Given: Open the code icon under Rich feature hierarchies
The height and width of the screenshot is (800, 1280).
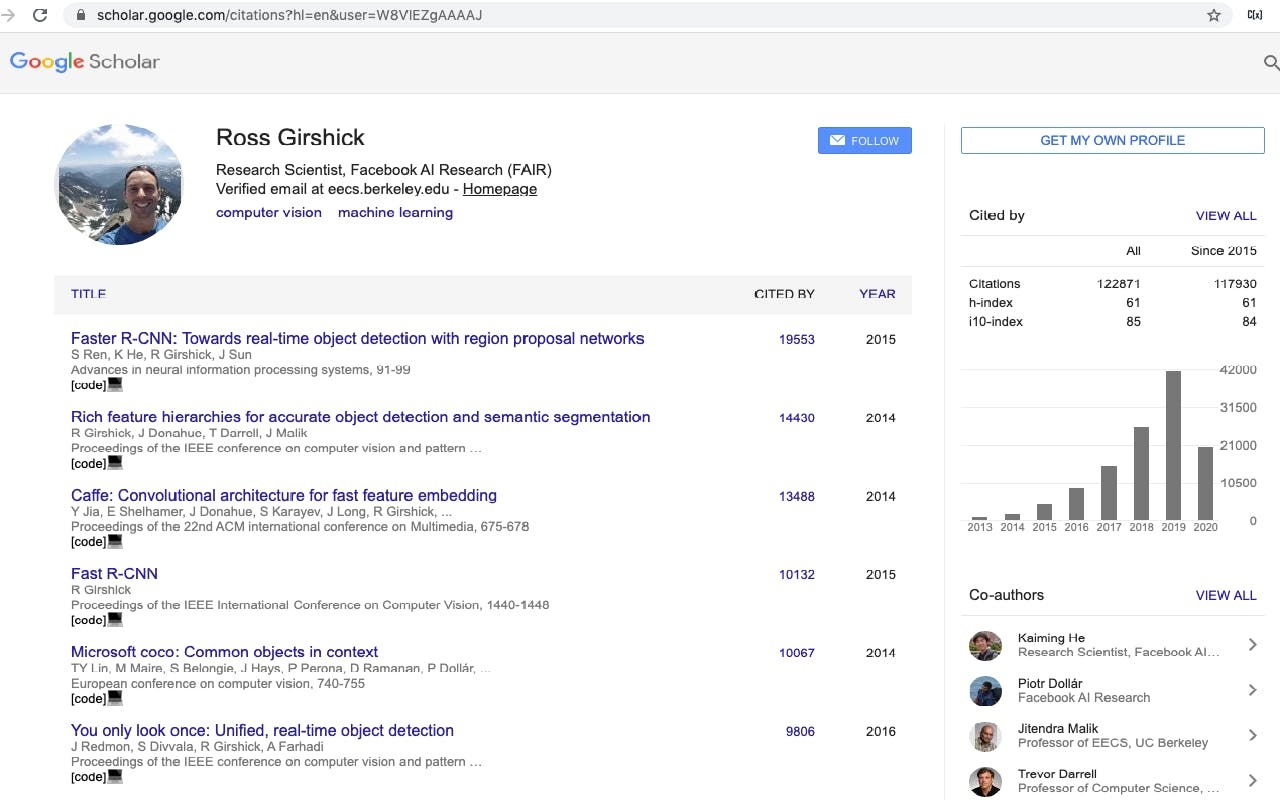Looking at the screenshot, I should [x=115, y=462].
